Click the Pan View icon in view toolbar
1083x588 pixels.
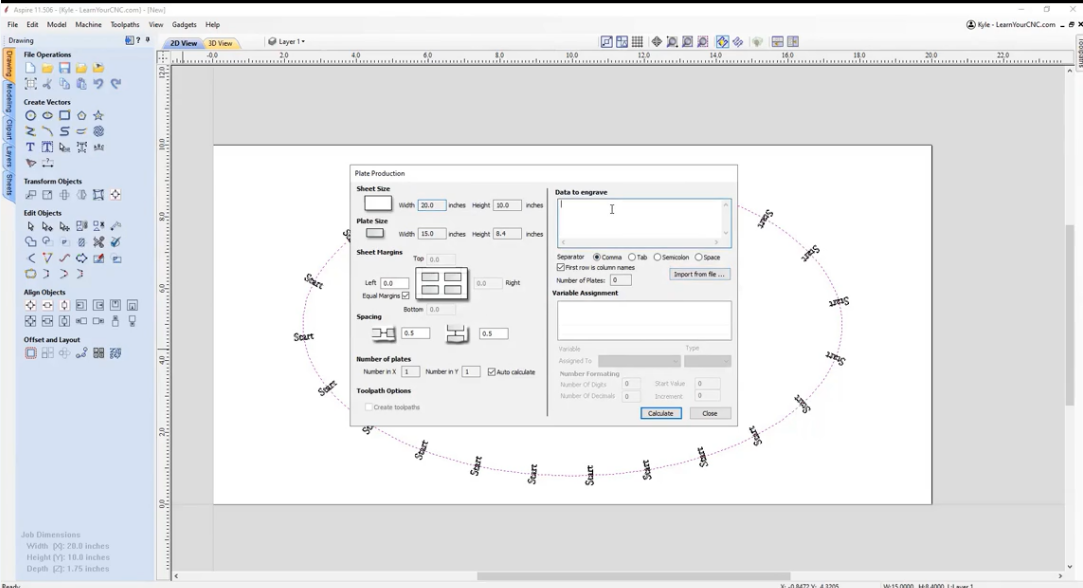(657, 42)
